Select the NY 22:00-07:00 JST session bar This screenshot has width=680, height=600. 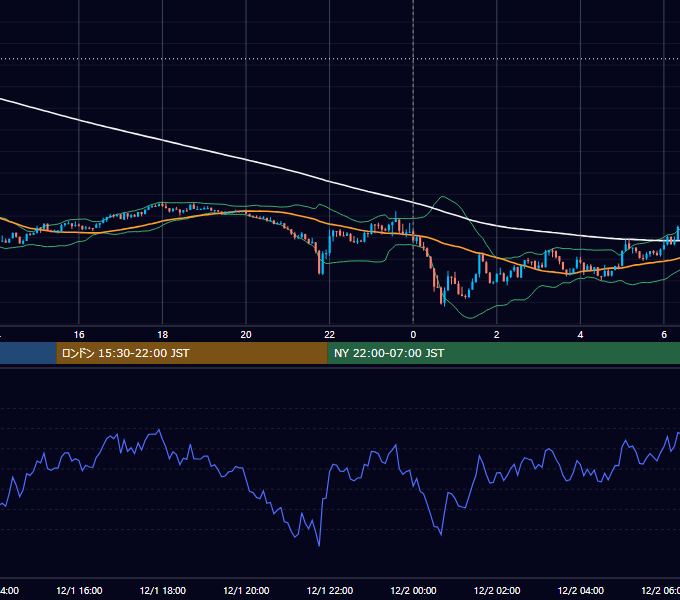coord(503,353)
